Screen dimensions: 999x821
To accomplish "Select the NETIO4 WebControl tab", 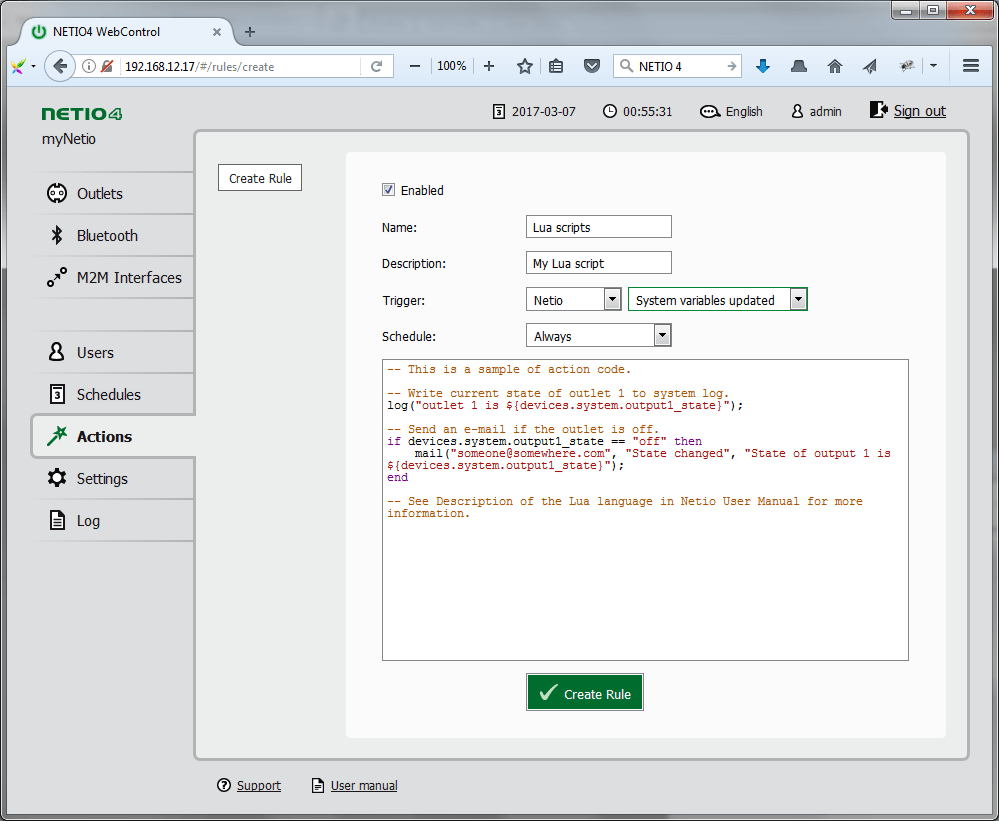I will (x=127, y=32).
